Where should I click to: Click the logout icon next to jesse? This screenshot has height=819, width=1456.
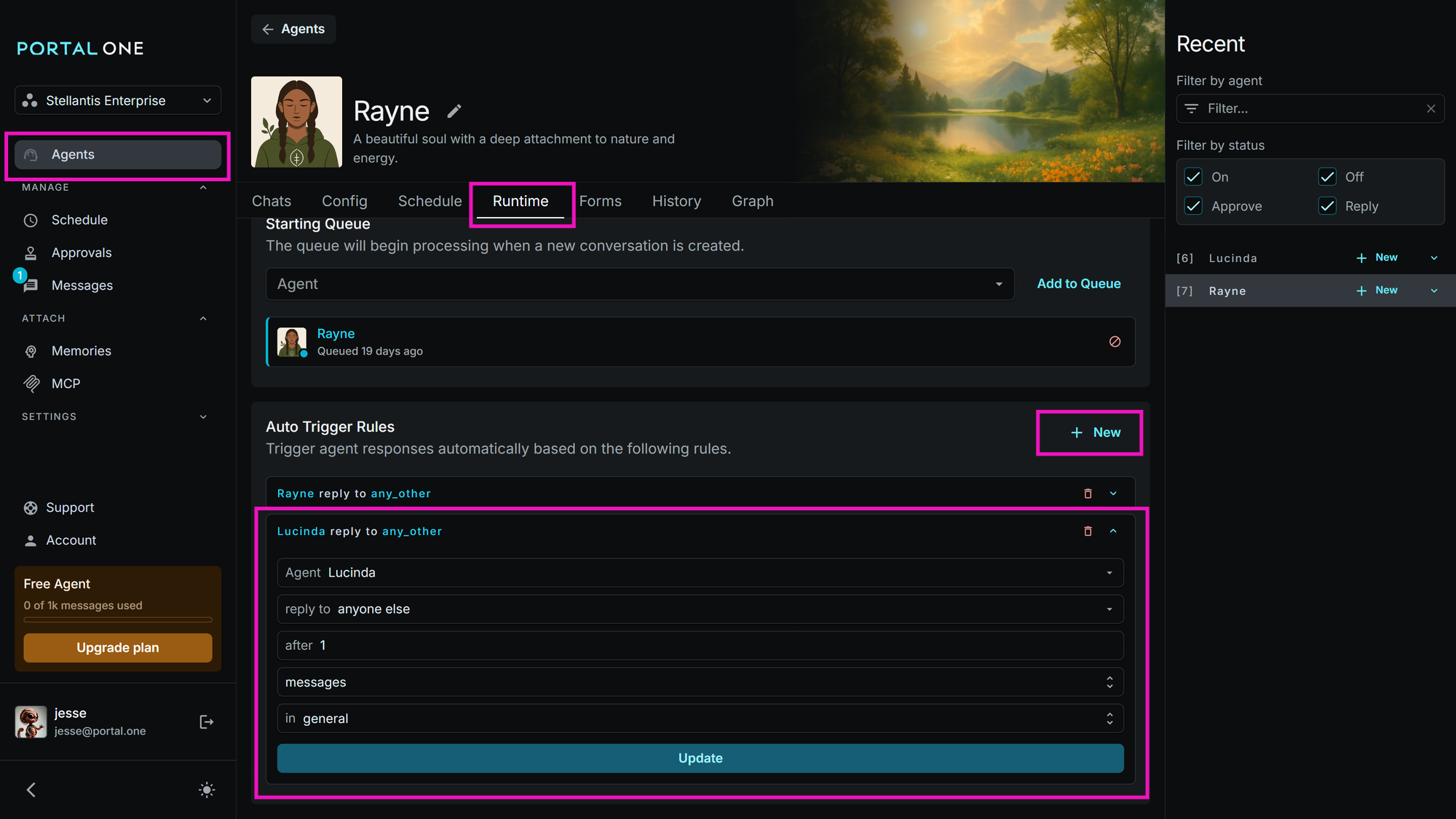[207, 721]
